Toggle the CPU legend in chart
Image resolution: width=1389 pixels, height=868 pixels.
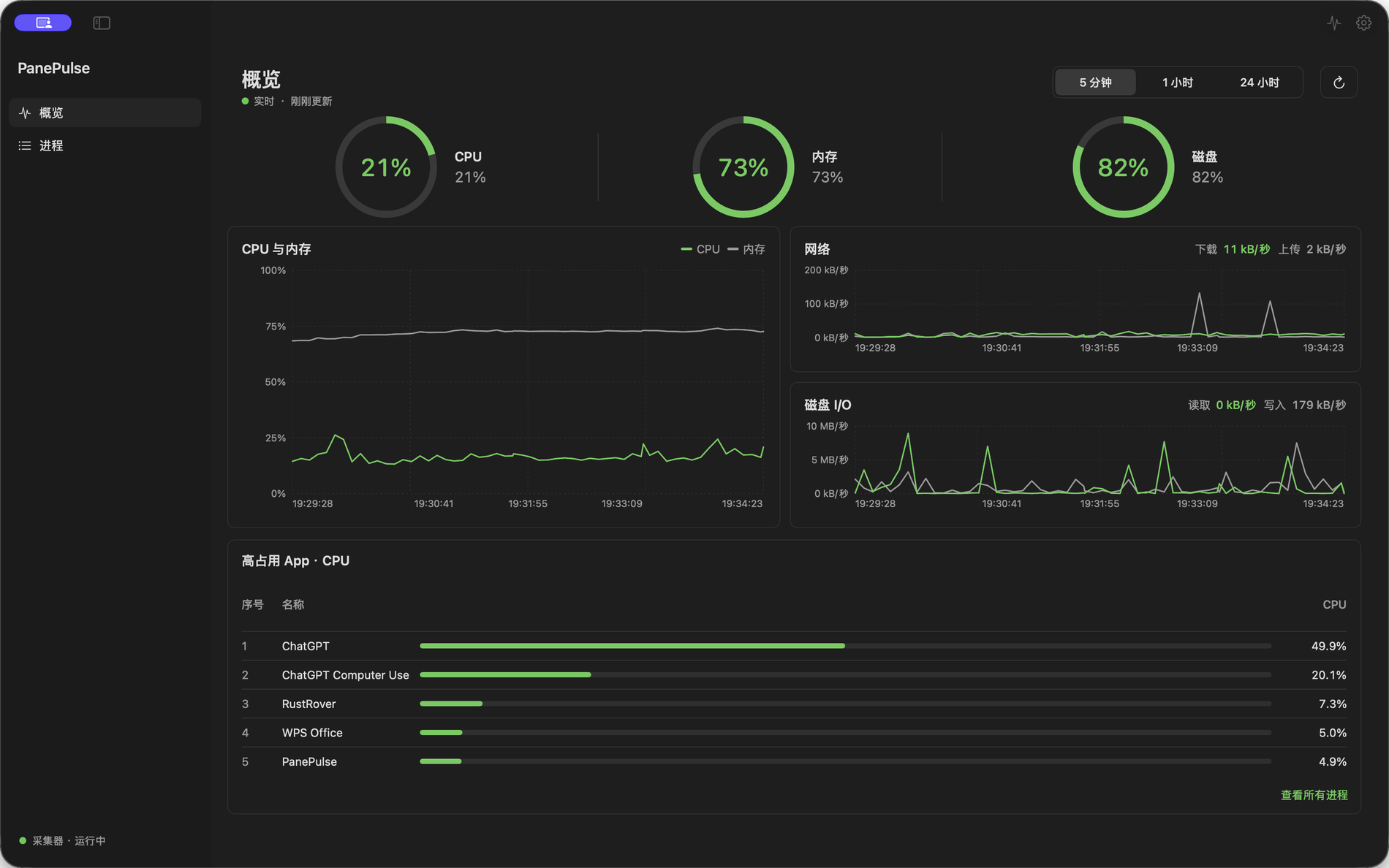700,249
